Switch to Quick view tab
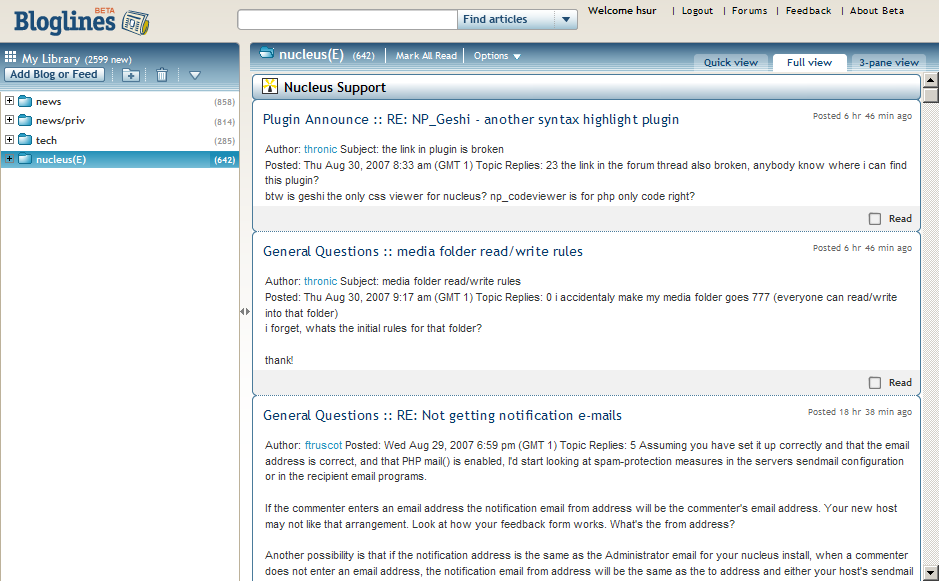This screenshot has width=939, height=581. [730, 62]
